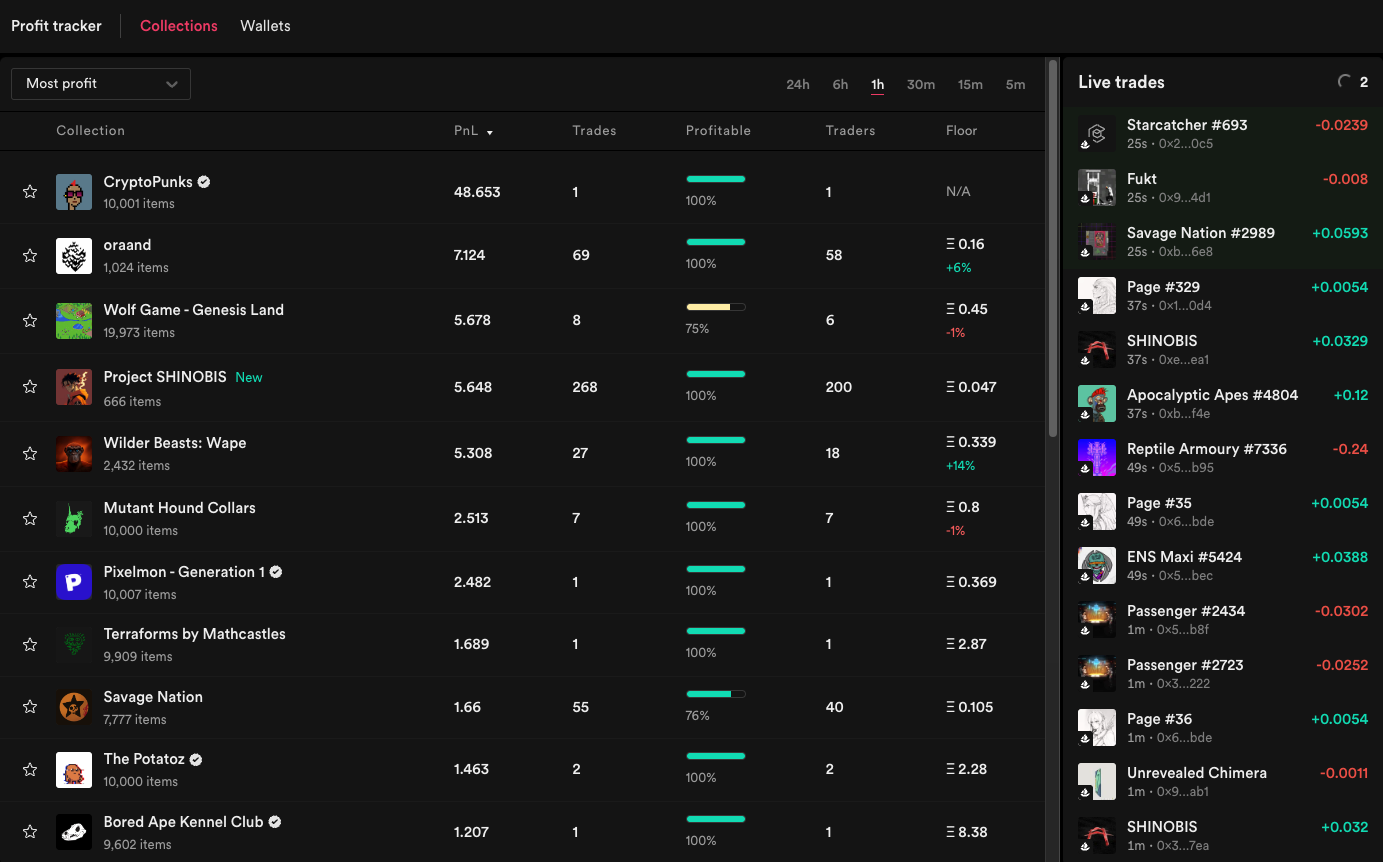1383x862 pixels.
Task: Open the CryptoPunks collection avatar
Action: click(74, 192)
